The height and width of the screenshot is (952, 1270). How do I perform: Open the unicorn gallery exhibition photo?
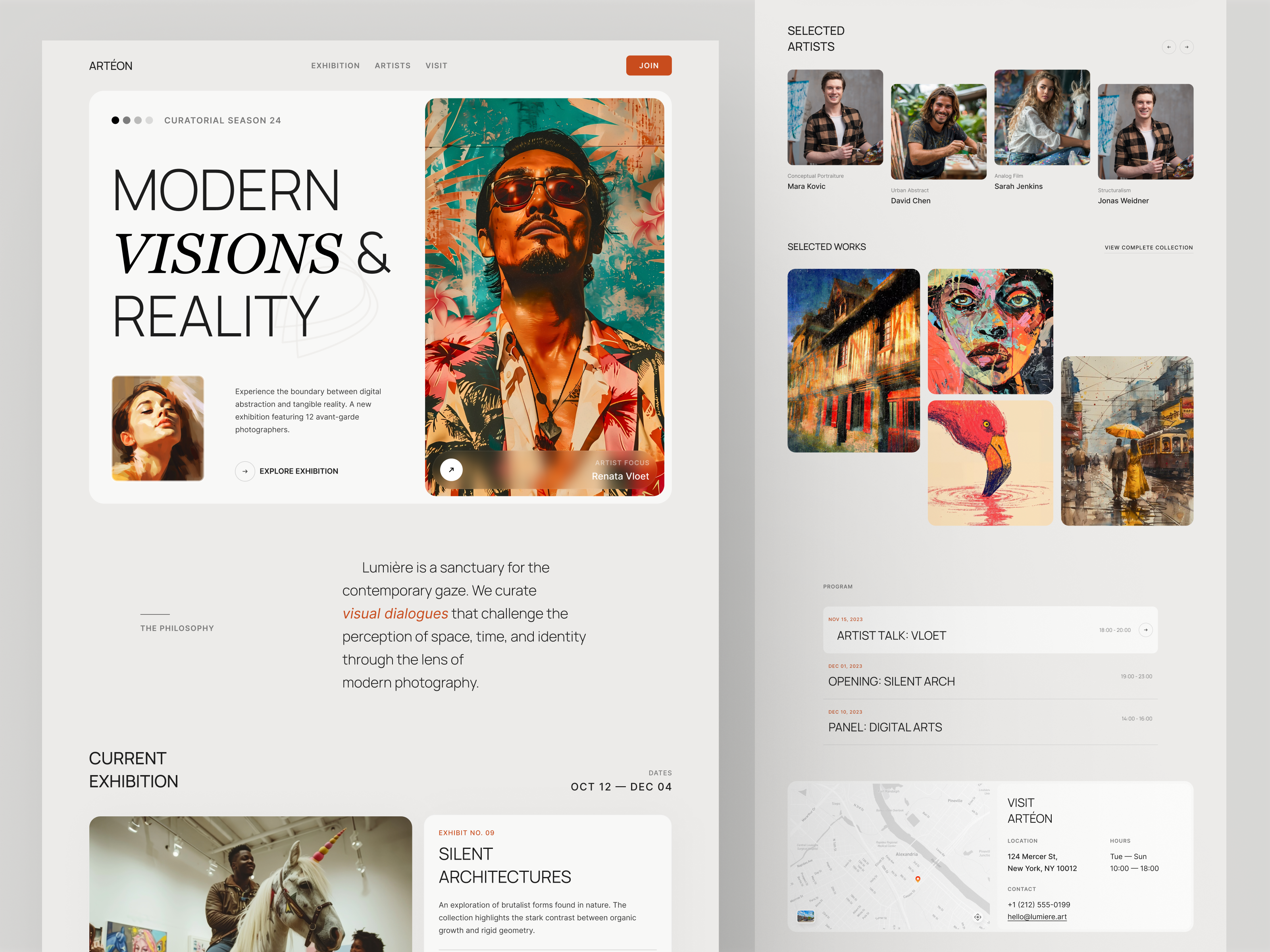(x=250, y=884)
